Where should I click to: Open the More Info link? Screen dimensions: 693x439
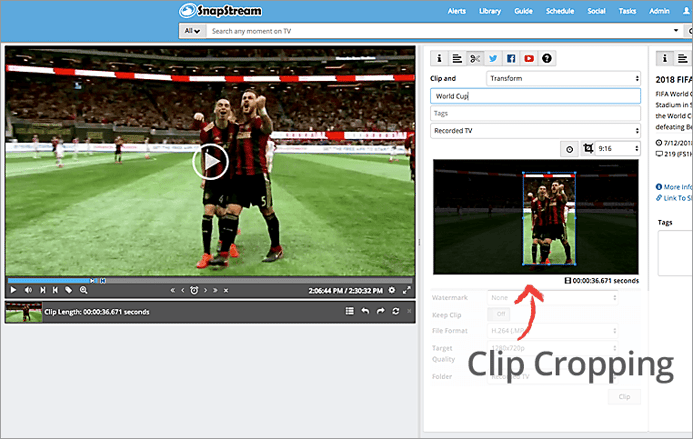pos(676,187)
